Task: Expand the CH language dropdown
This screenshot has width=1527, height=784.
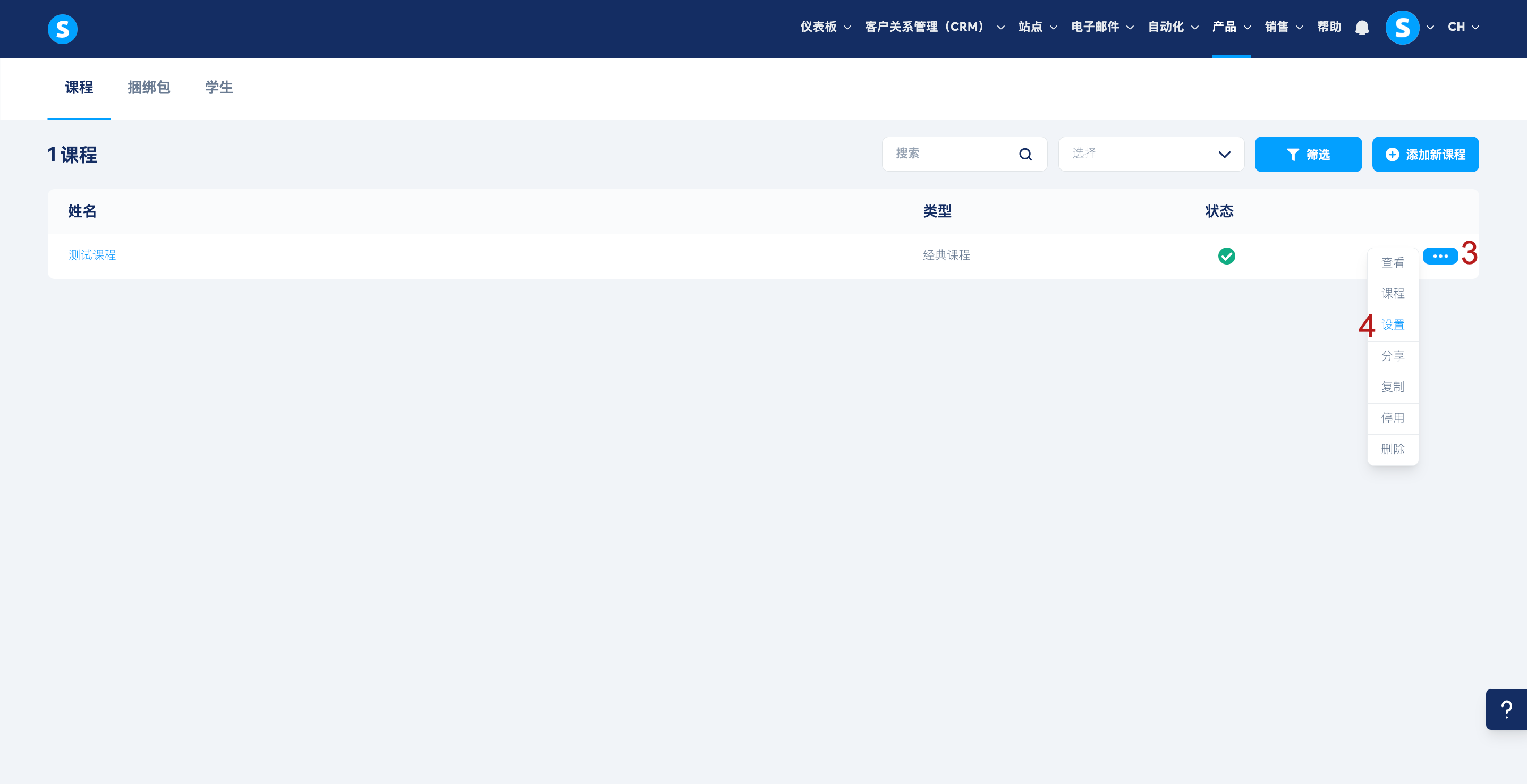Action: (1463, 27)
